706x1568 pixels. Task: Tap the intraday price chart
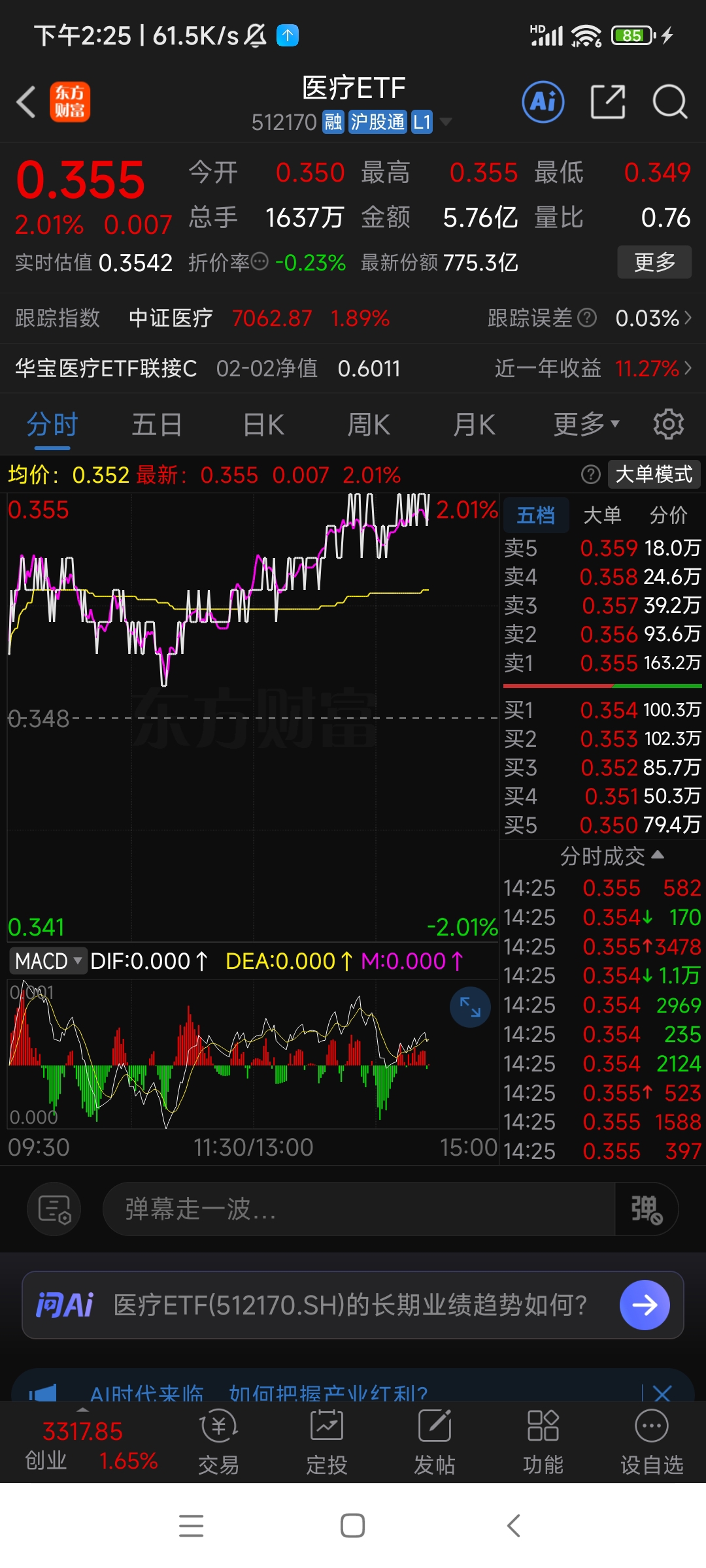click(253, 717)
